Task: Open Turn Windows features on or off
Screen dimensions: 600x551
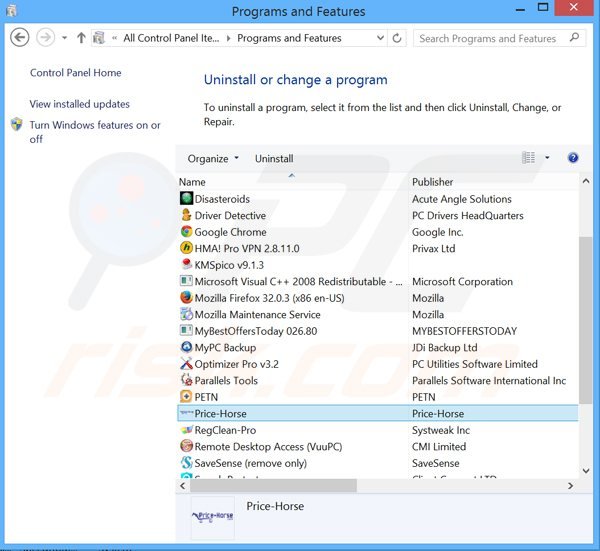Action: [x=95, y=132]
